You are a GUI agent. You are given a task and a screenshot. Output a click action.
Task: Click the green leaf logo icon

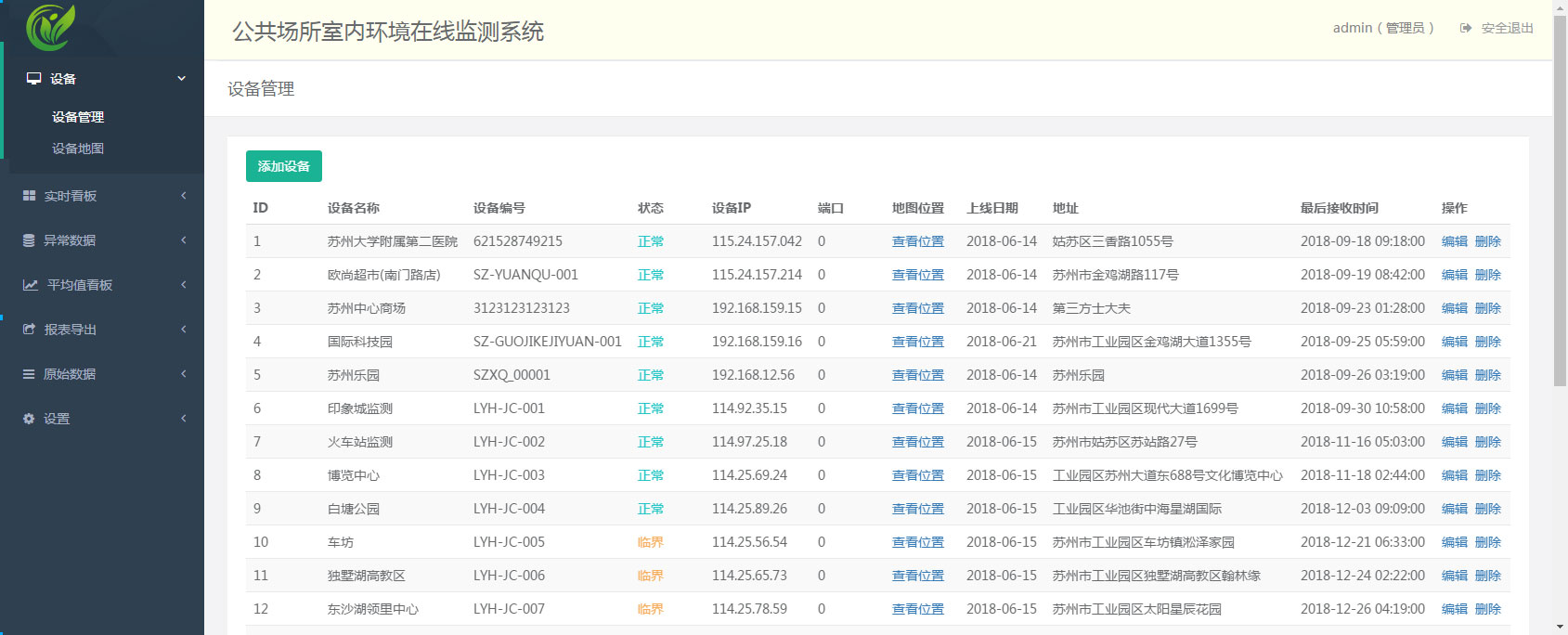click(x=50, y=26)
